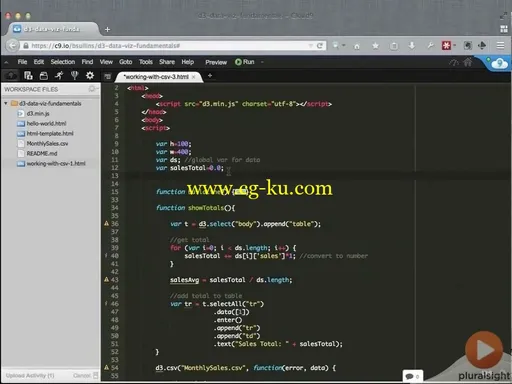Open developer tools wrench icon

(430, 45)
